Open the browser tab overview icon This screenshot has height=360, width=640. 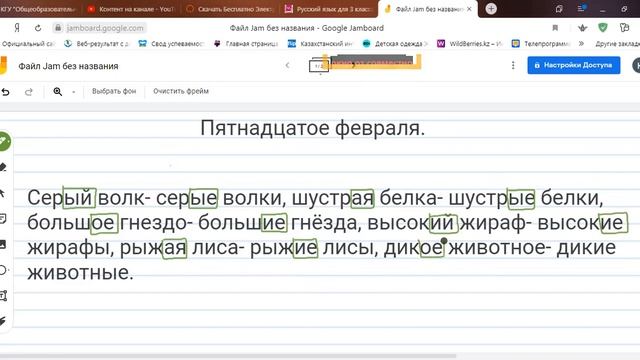(559, 9)
